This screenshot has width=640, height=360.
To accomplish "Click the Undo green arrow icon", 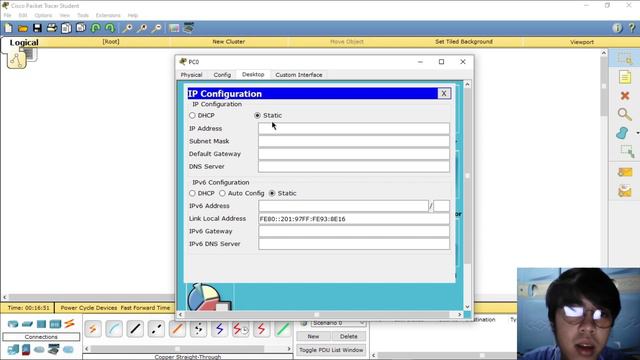I will 96,28.
